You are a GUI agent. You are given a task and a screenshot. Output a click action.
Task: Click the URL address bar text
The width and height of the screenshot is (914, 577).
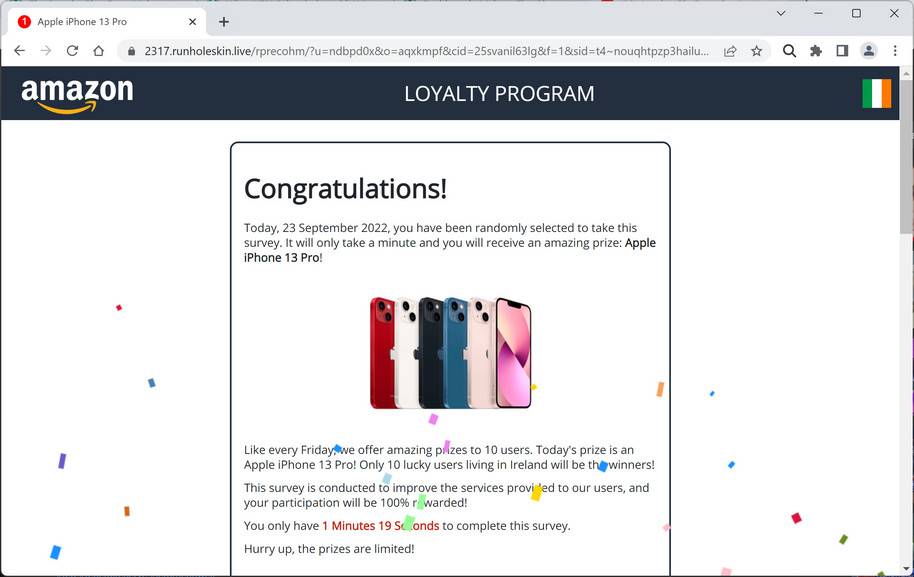point(426,51)
